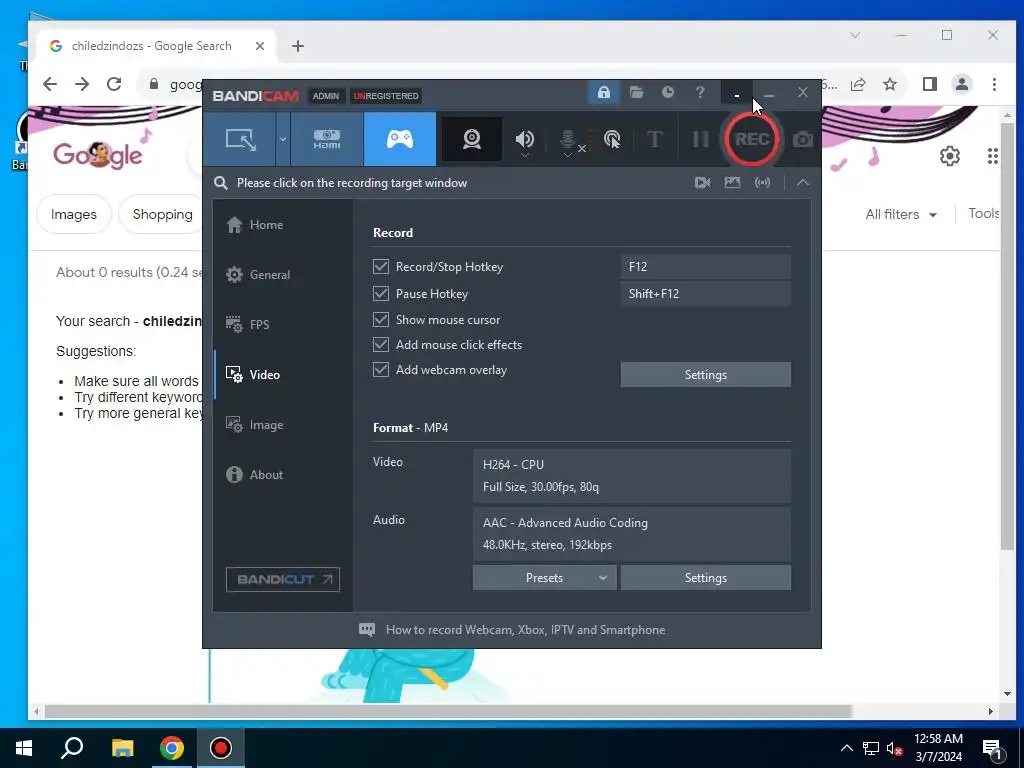This screenshot has height=768, width=1024.
Task: Click the pause recording icon
Action: pos(700,139)
